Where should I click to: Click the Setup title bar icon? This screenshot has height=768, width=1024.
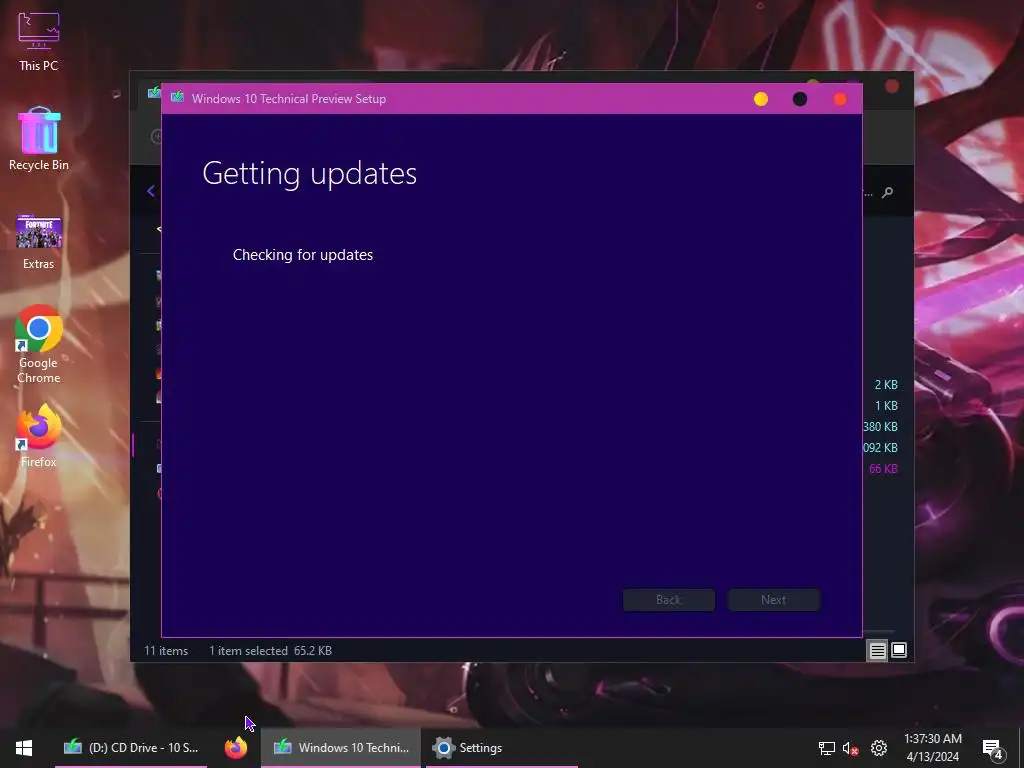click(177, 98)
